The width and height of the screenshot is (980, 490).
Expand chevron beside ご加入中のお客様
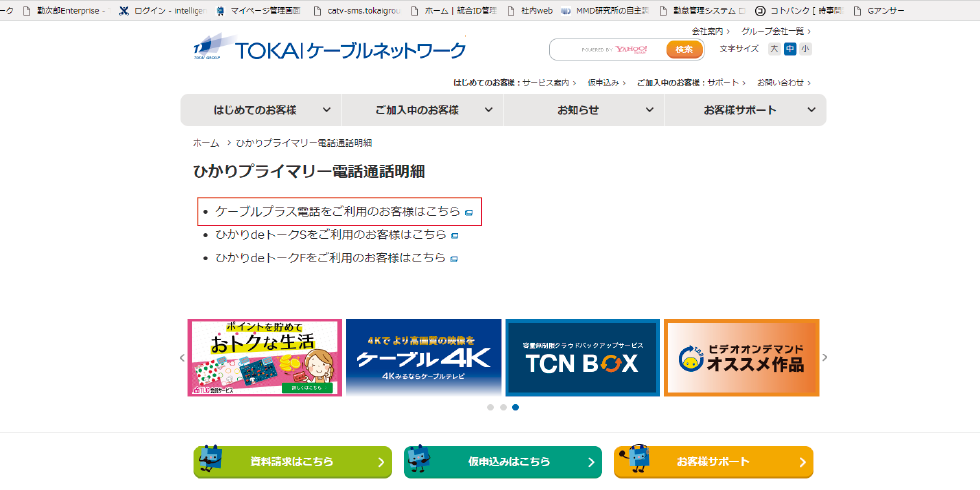tap(489, 110)
